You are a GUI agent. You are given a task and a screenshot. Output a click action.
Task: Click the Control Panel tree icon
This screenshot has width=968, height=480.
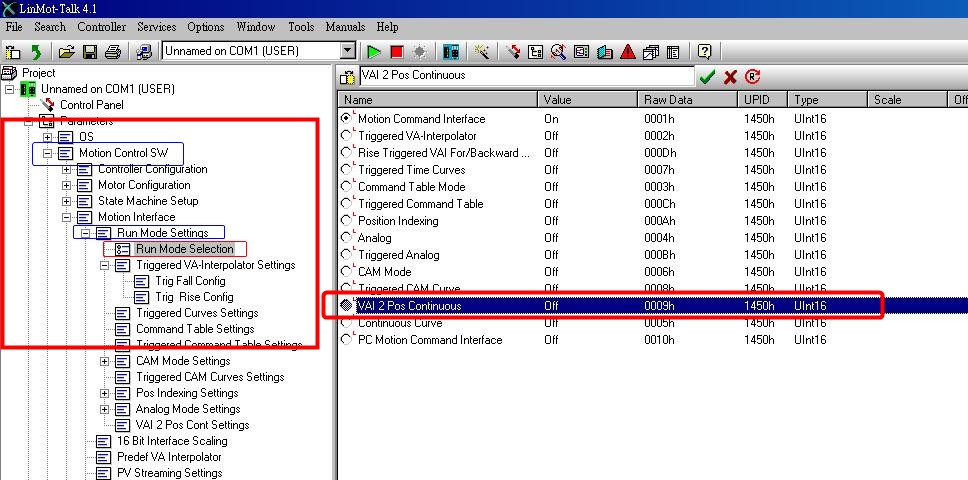coord(48,105)
